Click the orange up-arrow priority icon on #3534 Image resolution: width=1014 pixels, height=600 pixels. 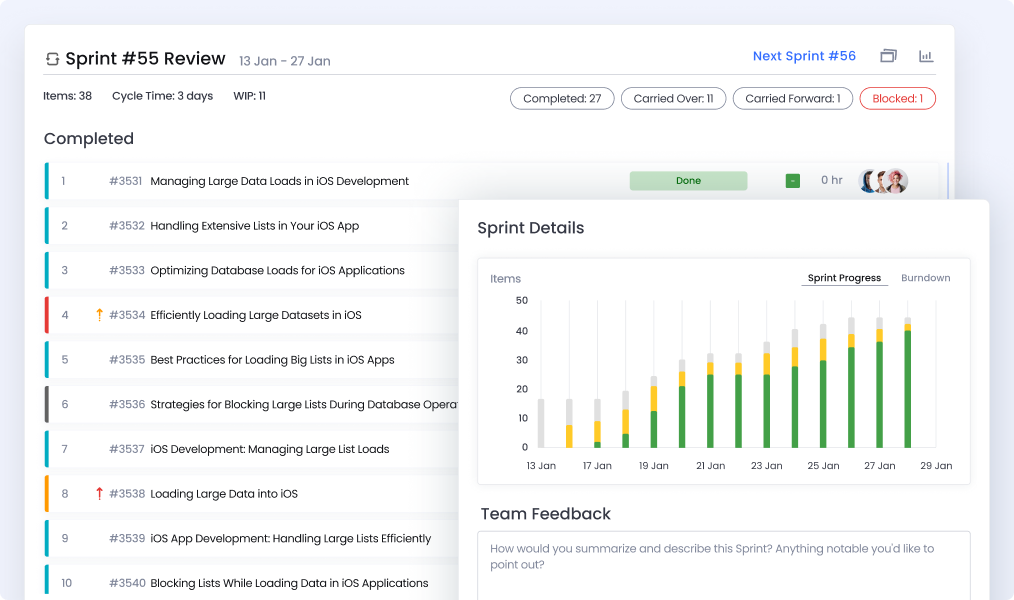coord(99,315)
